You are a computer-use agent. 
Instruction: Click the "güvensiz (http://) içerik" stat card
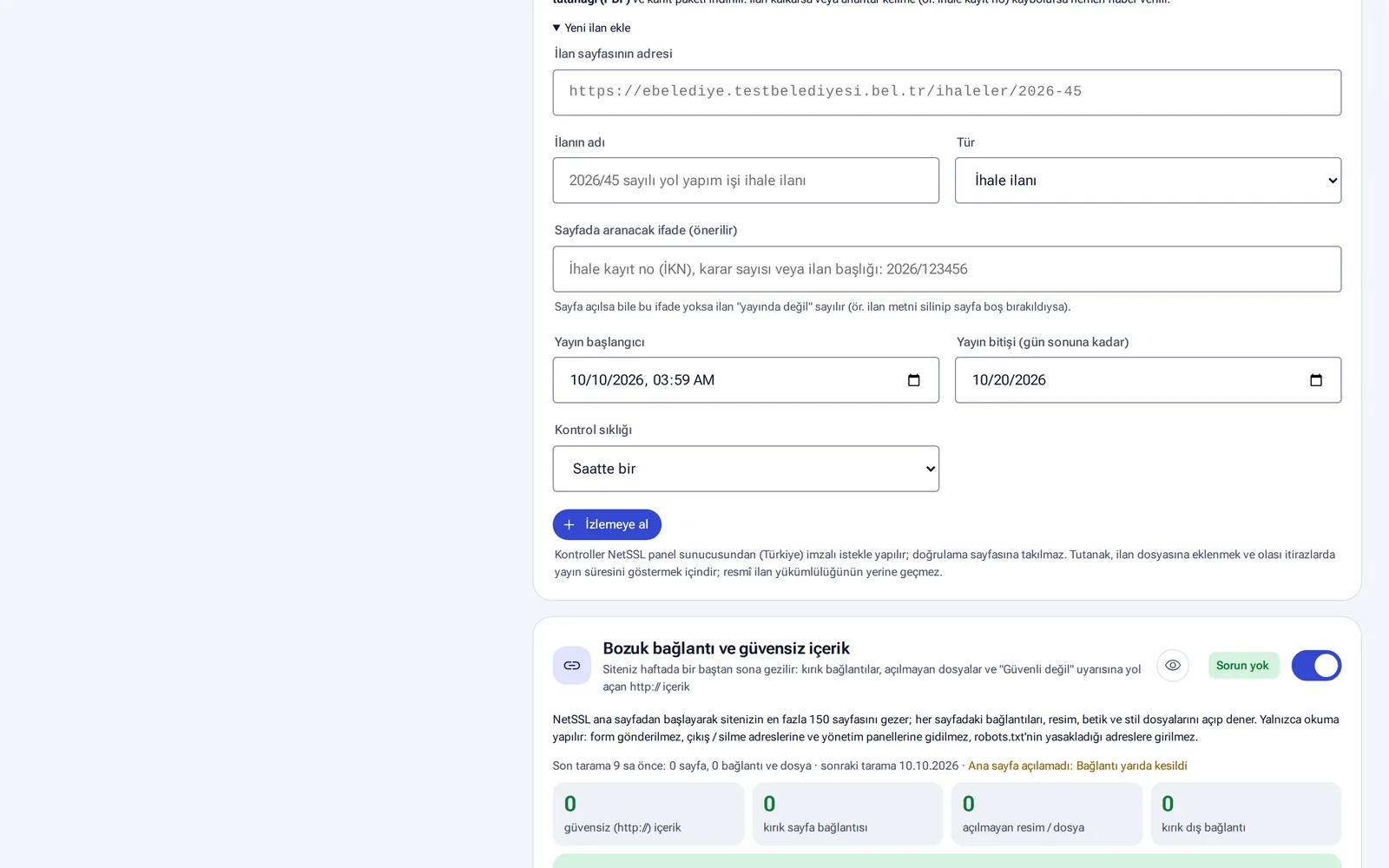pos(648,814)
